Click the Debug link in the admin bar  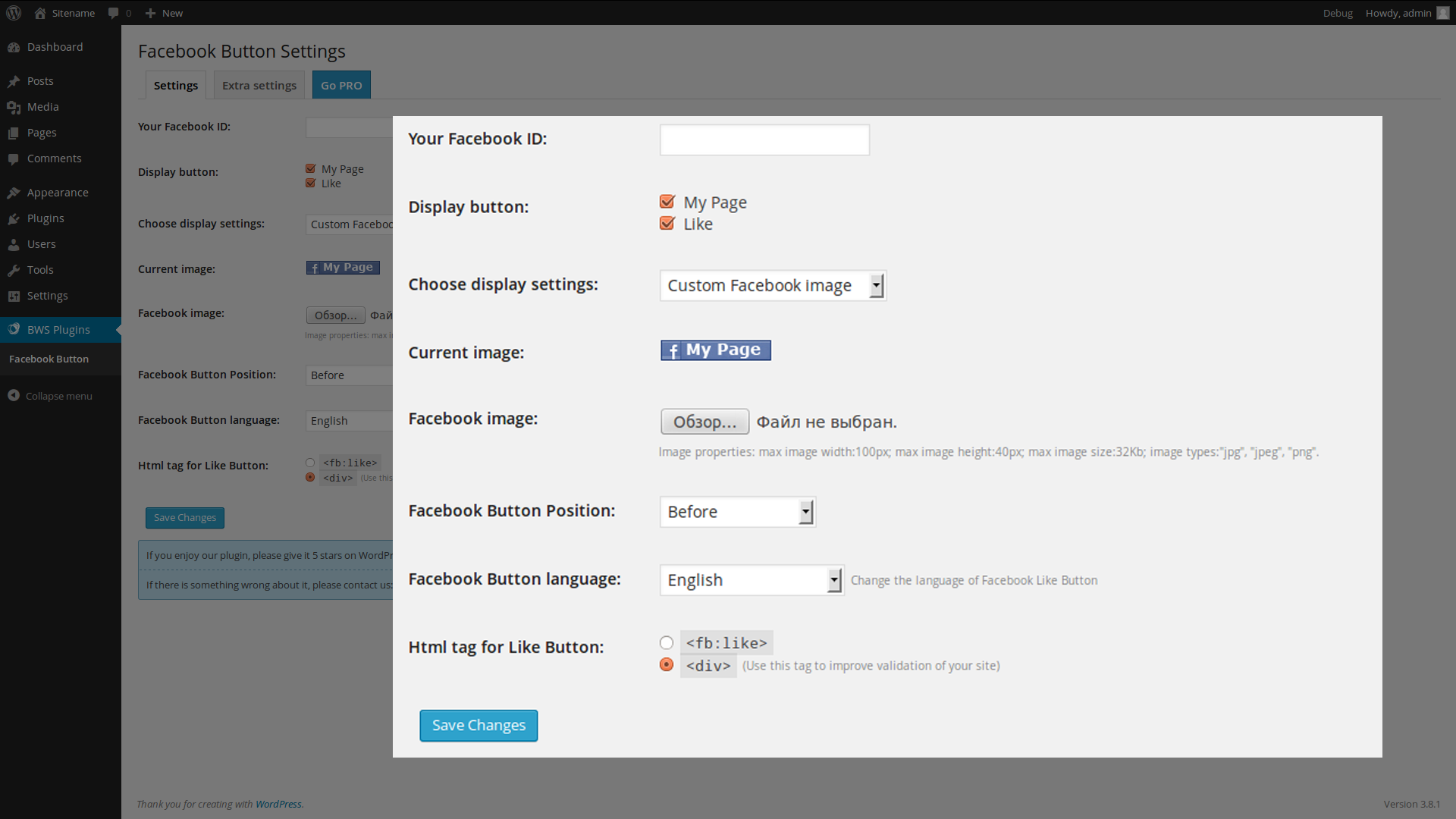tap(1338, 13)
